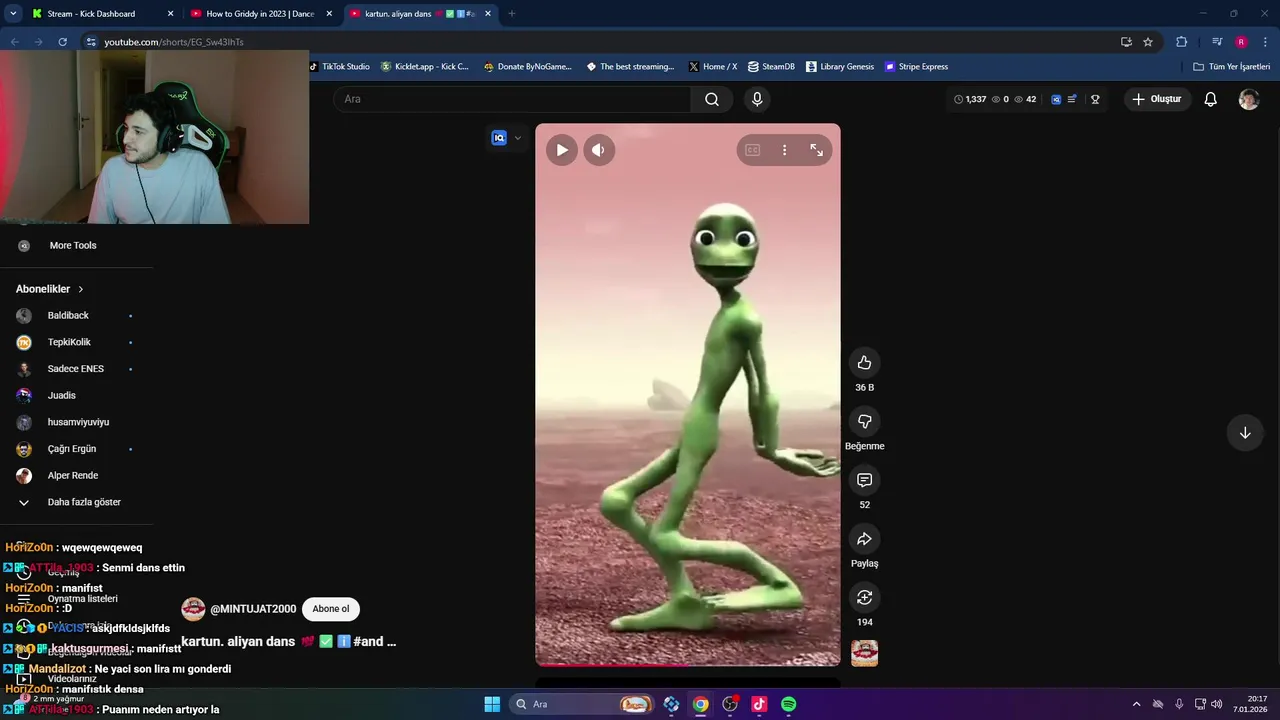This screenshot has width=1280, height=720.
Task: Expand the IQ dropdown beside the video
Action: [x=517, y=138]
